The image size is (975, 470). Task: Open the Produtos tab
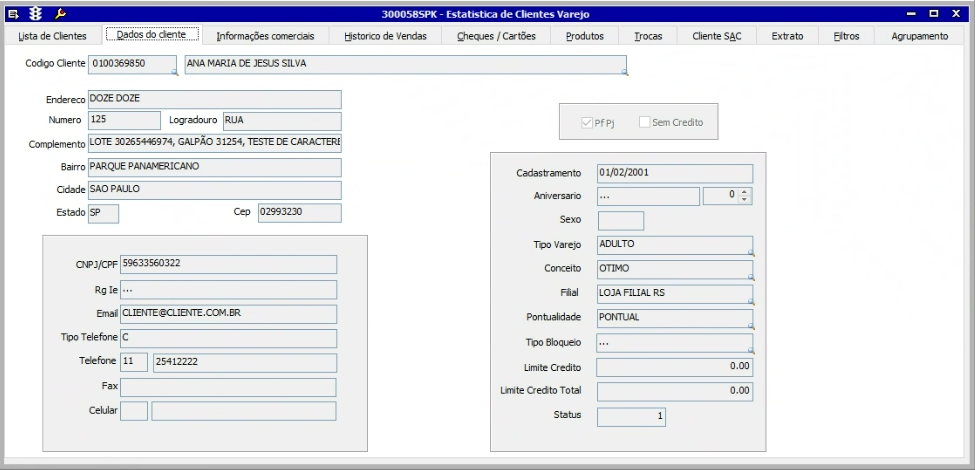tap(585, 36)
